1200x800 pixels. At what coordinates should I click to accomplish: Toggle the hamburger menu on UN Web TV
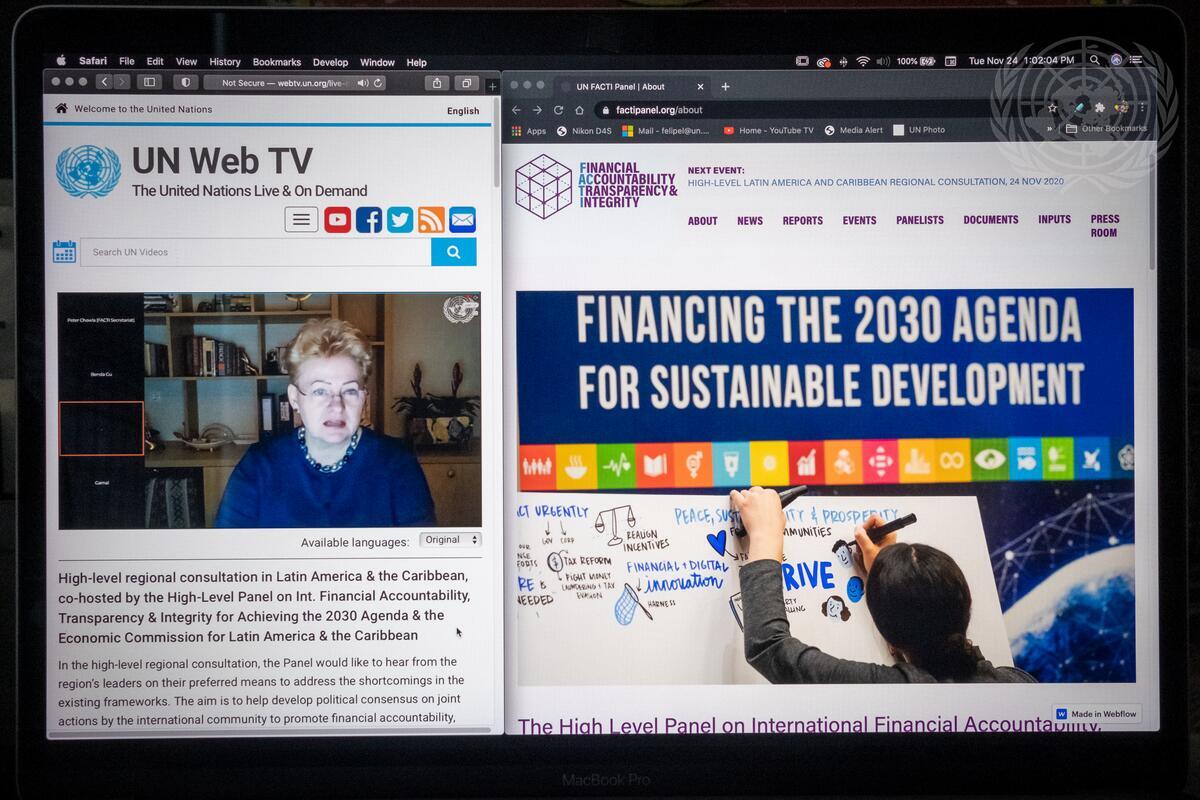301,220
